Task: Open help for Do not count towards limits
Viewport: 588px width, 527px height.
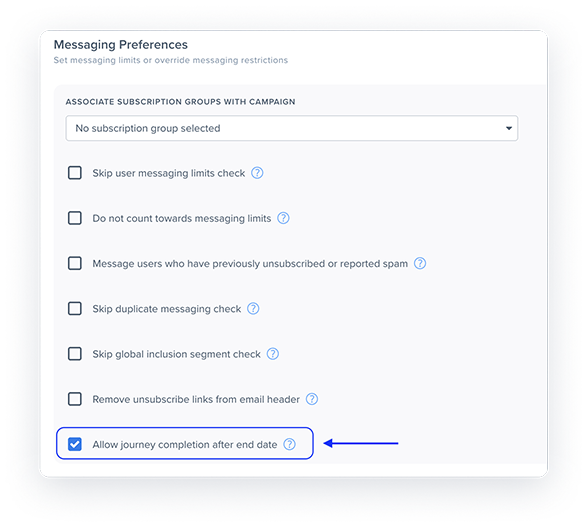Action: (283, 218)
